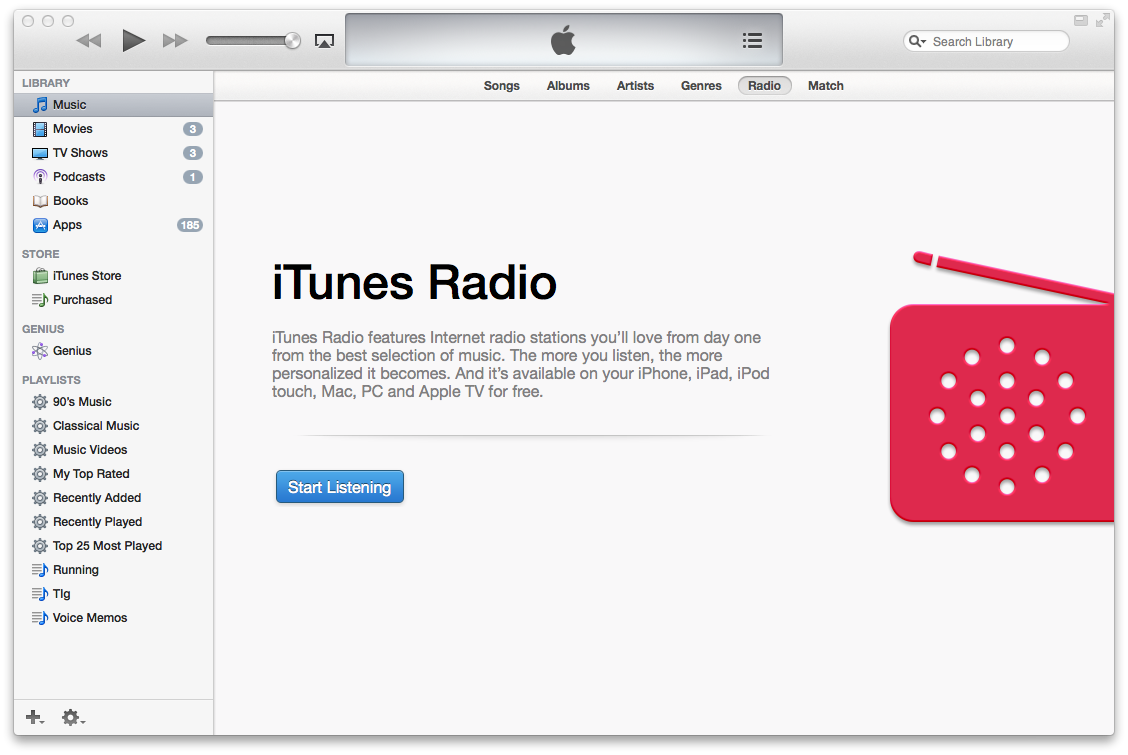Open the TV Shows library

[80, 152]
